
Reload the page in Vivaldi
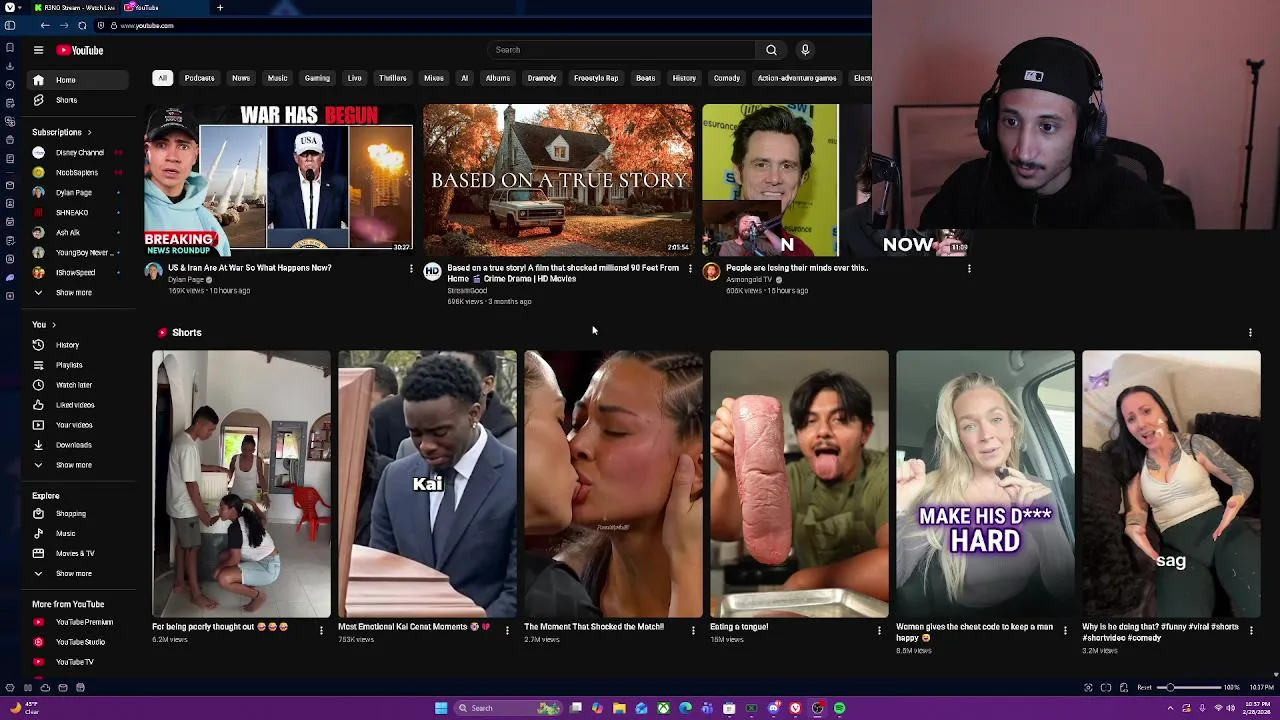(x=82, y=25)
